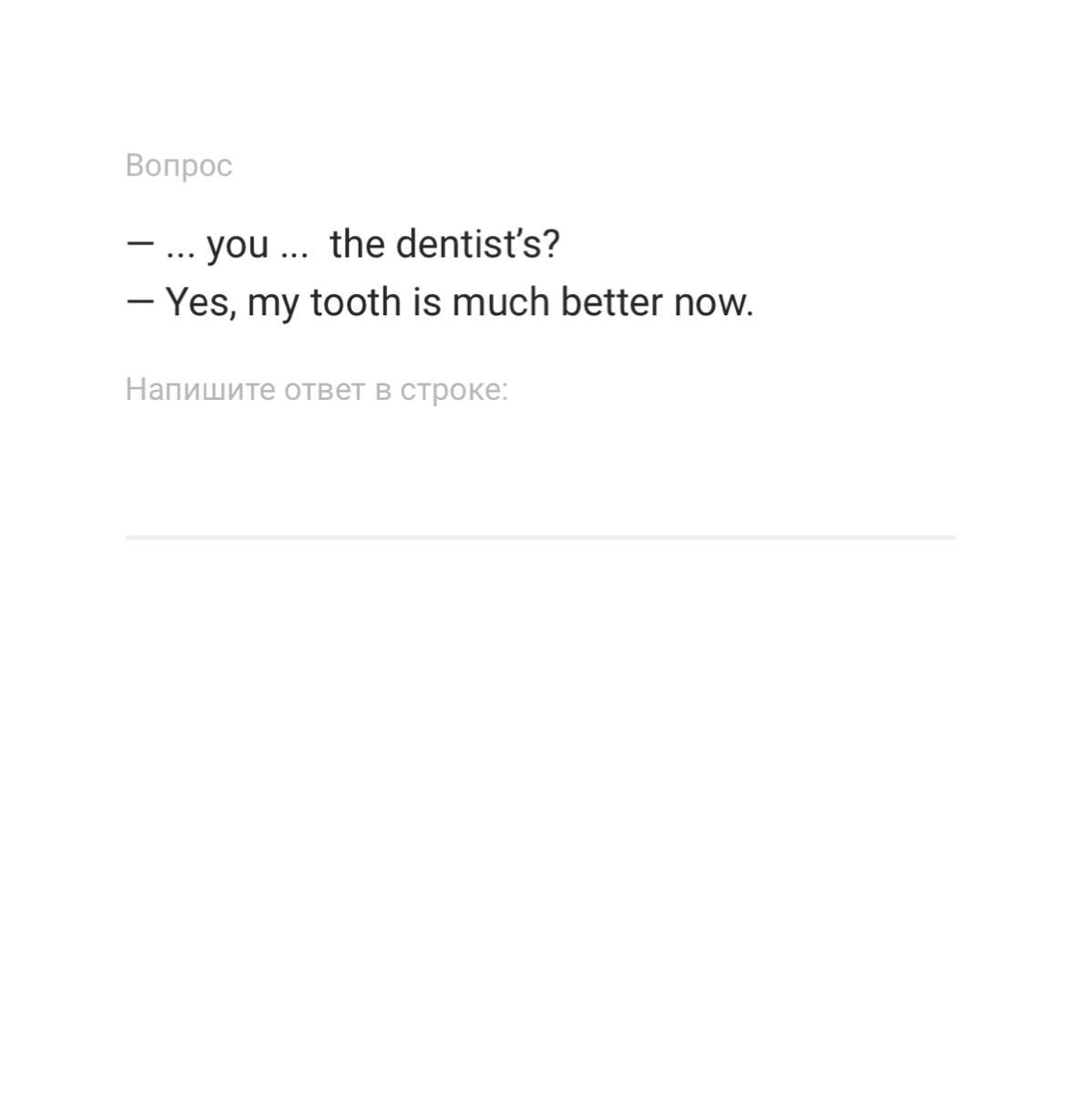Image resolution: width=1092 pixels, height=1093 pixels.
Task: Click the word 'the' before dentist's
Action: coord(357,244)
